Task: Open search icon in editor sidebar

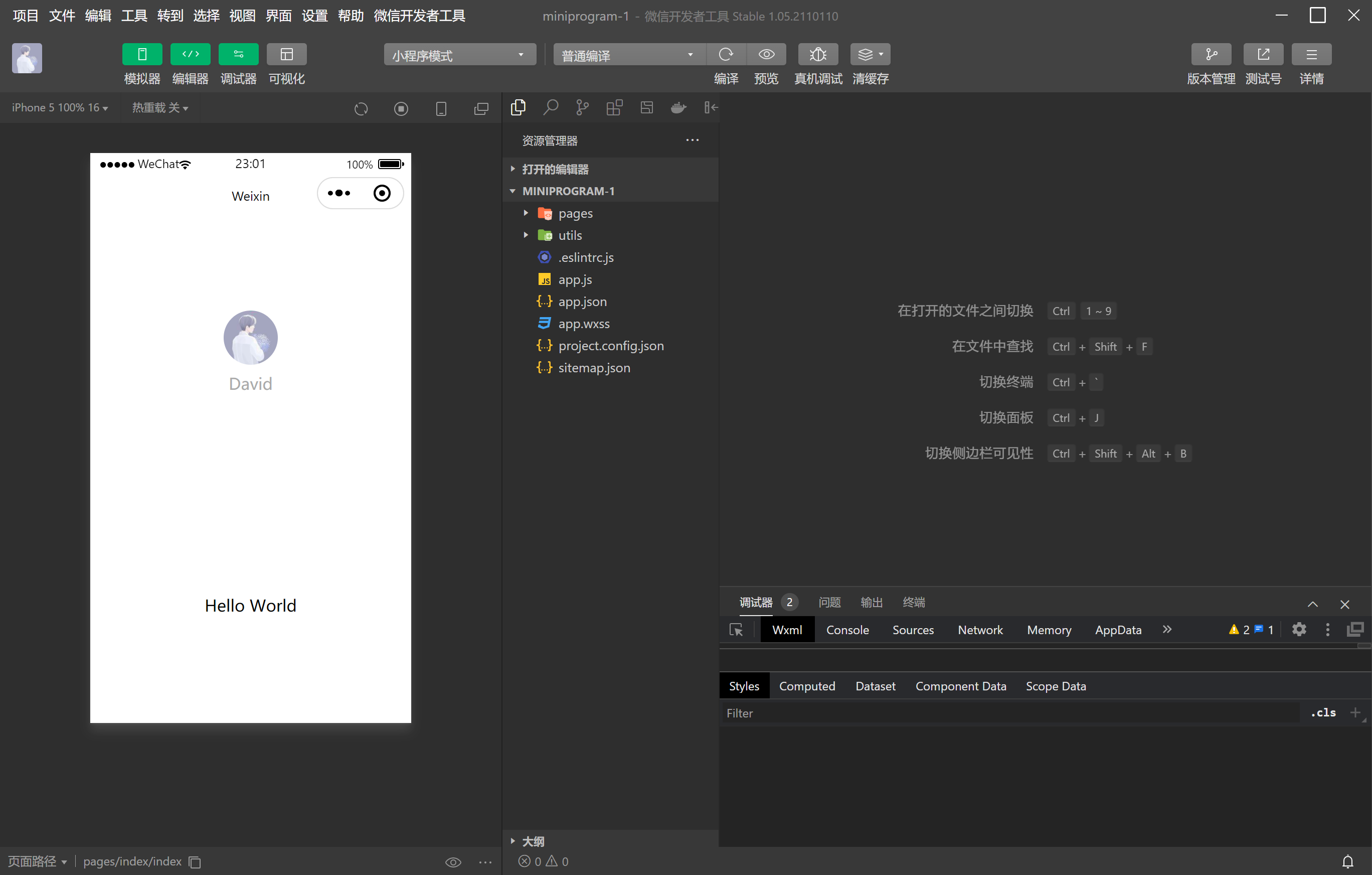Action: 551,107
